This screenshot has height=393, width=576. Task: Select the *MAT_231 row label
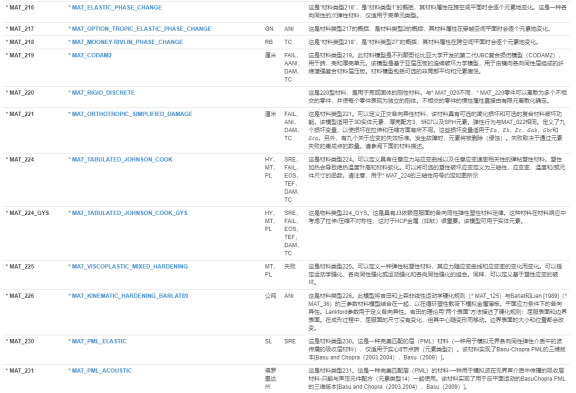20,371
